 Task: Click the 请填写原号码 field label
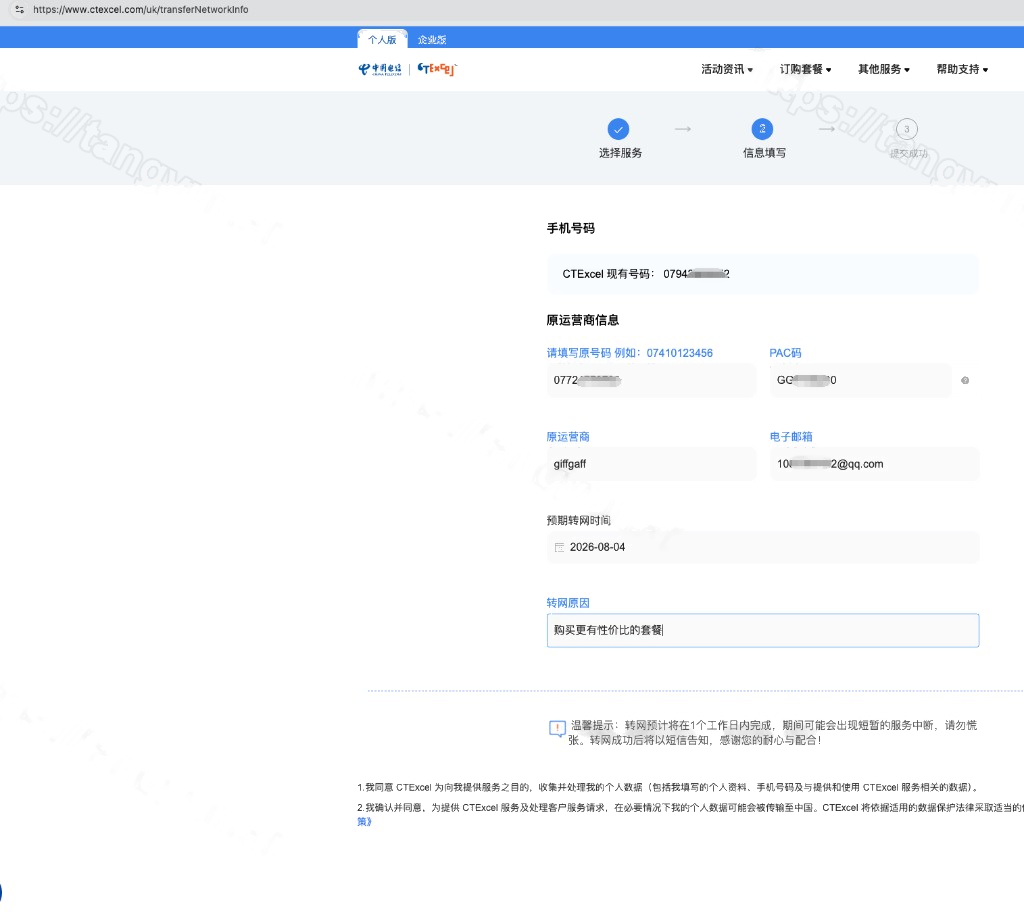pyautogui.click(x=630, y=353)
